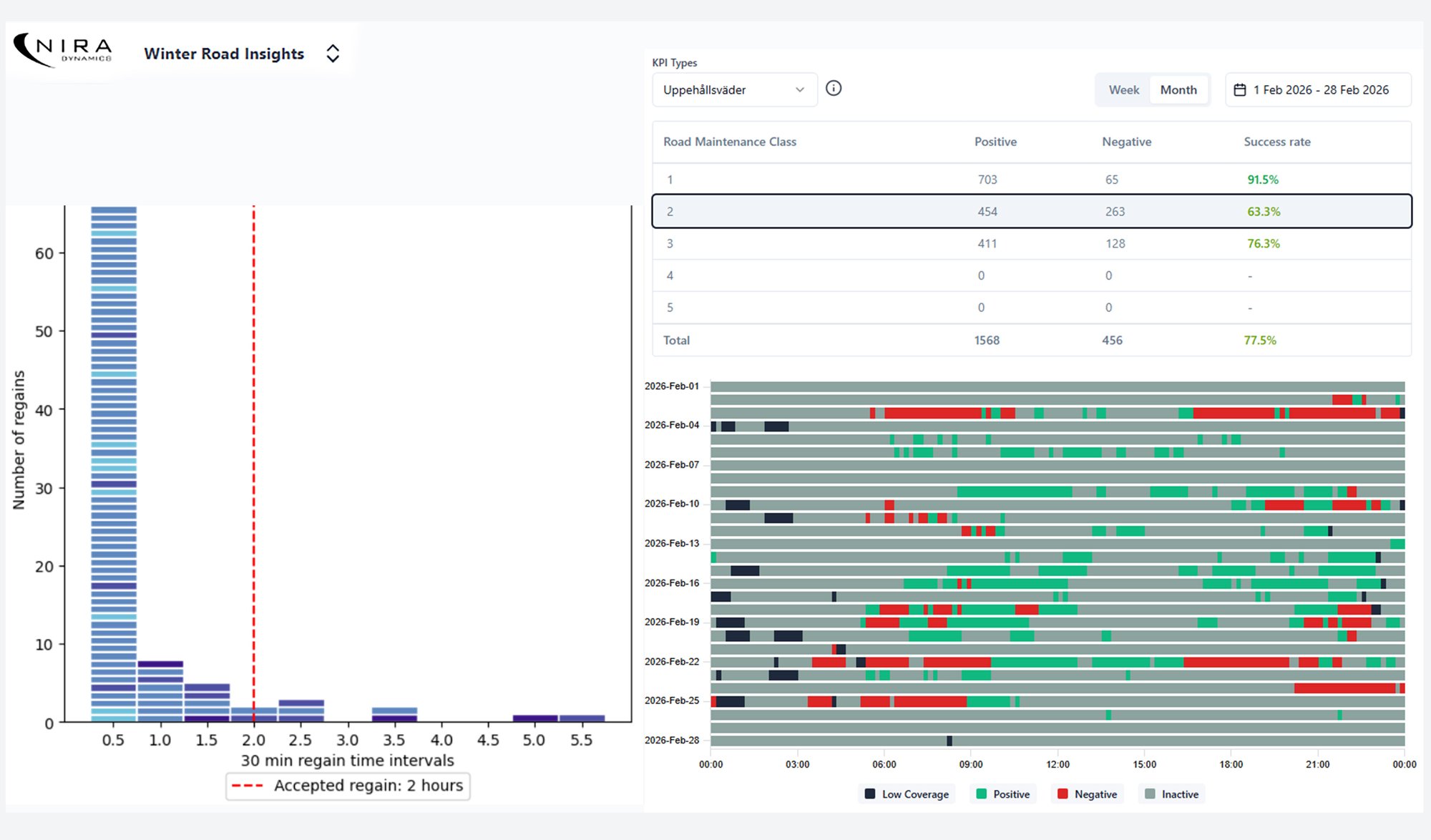Click the Road Maintenance Class column header
Viewport: 1431px width, 840px height.
point(729,142)
